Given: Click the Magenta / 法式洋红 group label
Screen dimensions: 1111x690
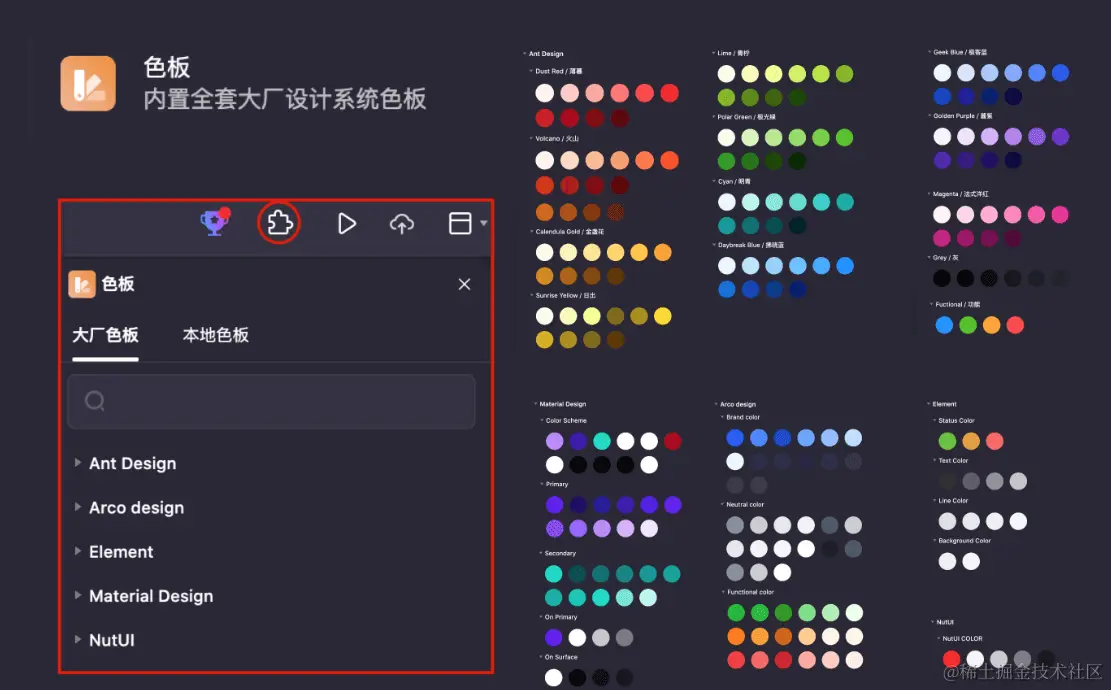Looking at the screenshot, I should pyautogui.click(x=960, y=193).
